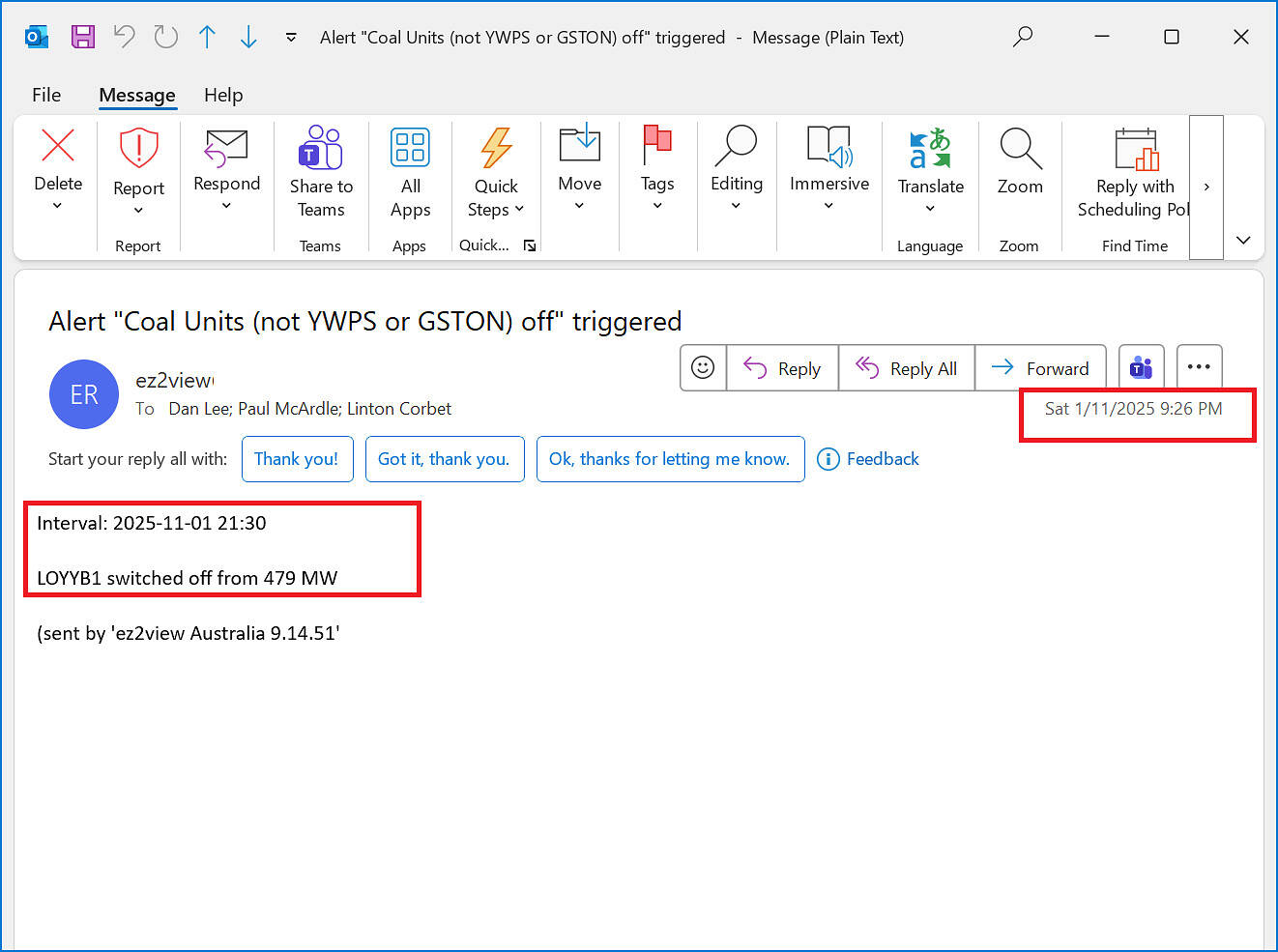Viewport: 1278px width, 952px height.
Task: Click the Save icon in title bar
Action: tap(83, 37)
